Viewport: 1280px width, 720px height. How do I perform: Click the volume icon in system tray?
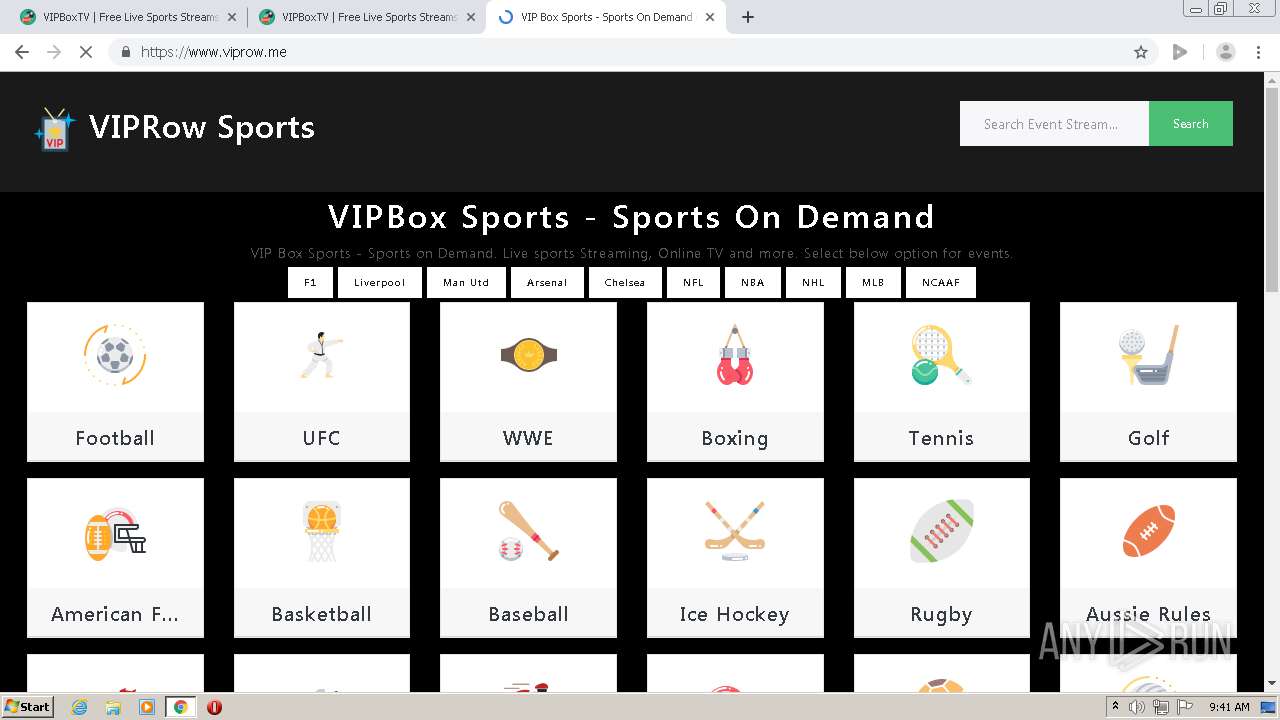click(x=1137, y=707)
